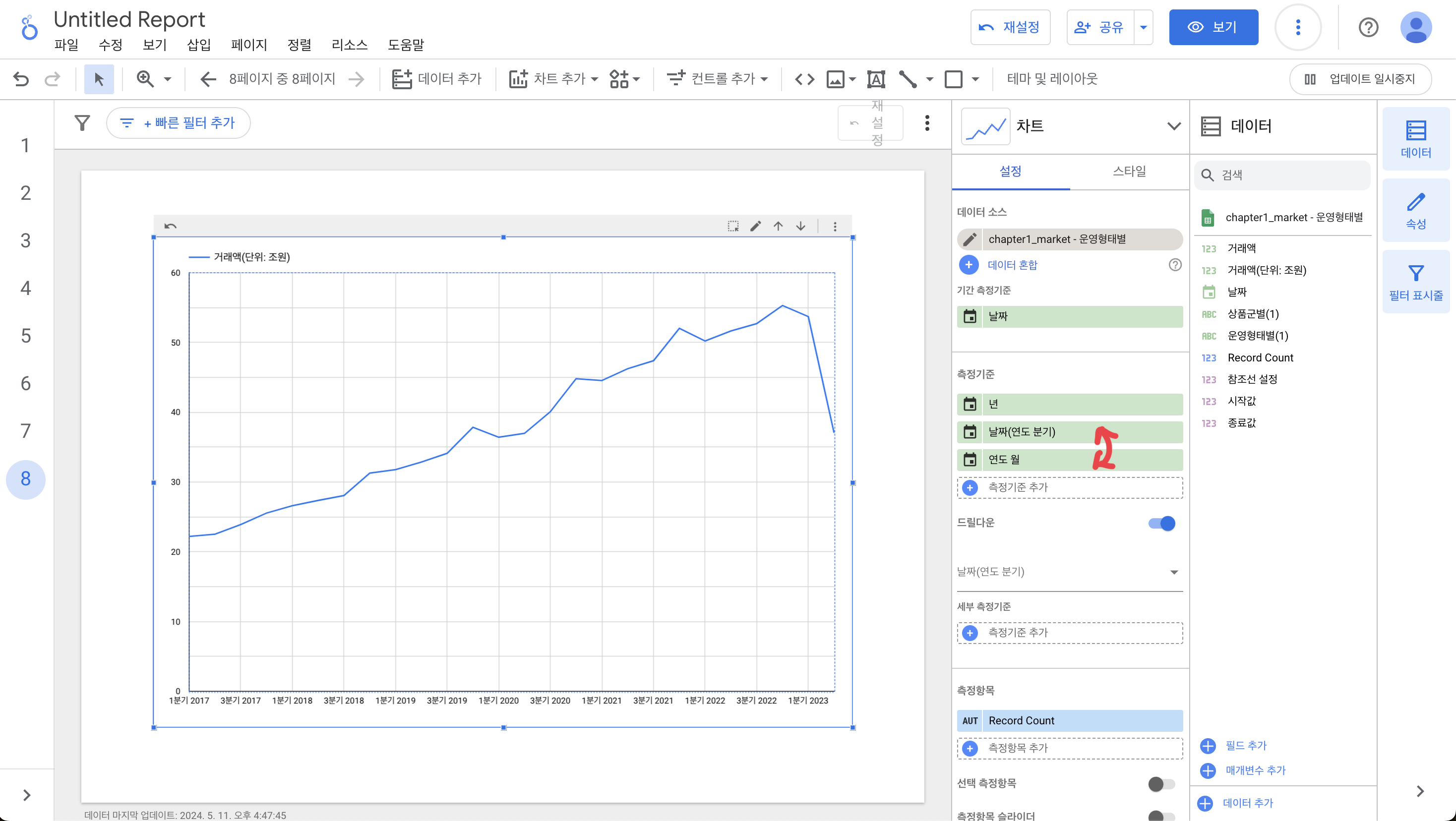Viewport: 1456px width, 821px height.
Task: Click the 보기 view button
Action: click(1213, 27)
